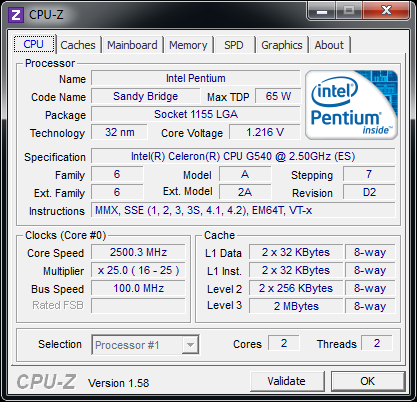
Task: Click the Revision value D2
Action: click(x=369, y=192)
